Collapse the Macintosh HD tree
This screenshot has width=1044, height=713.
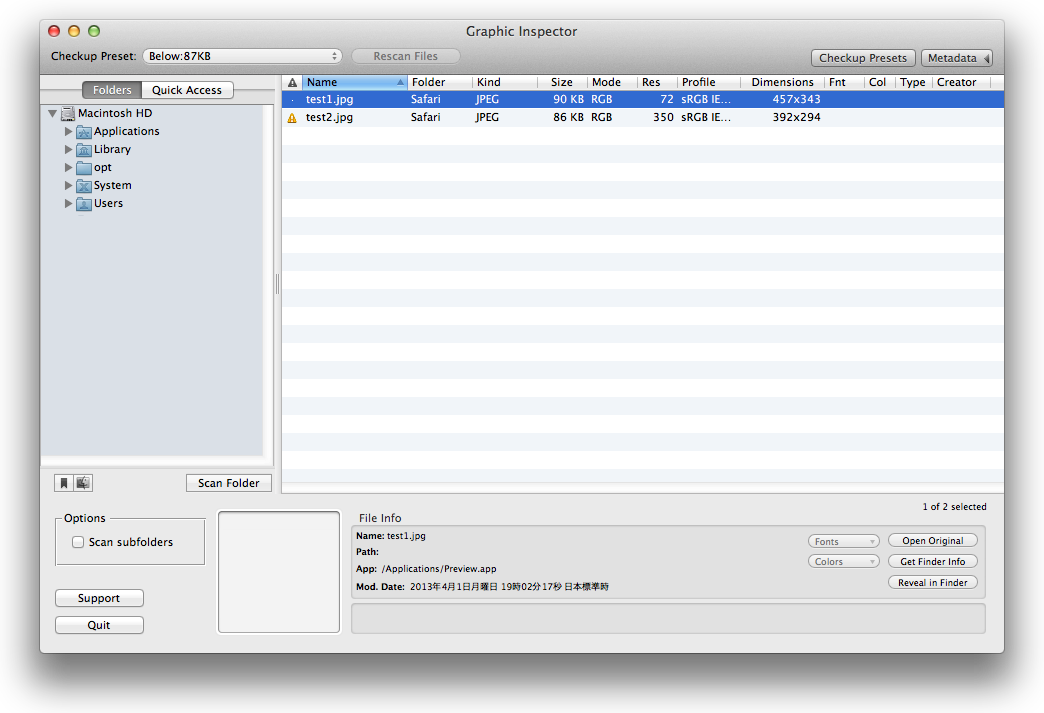coord(52,114)
